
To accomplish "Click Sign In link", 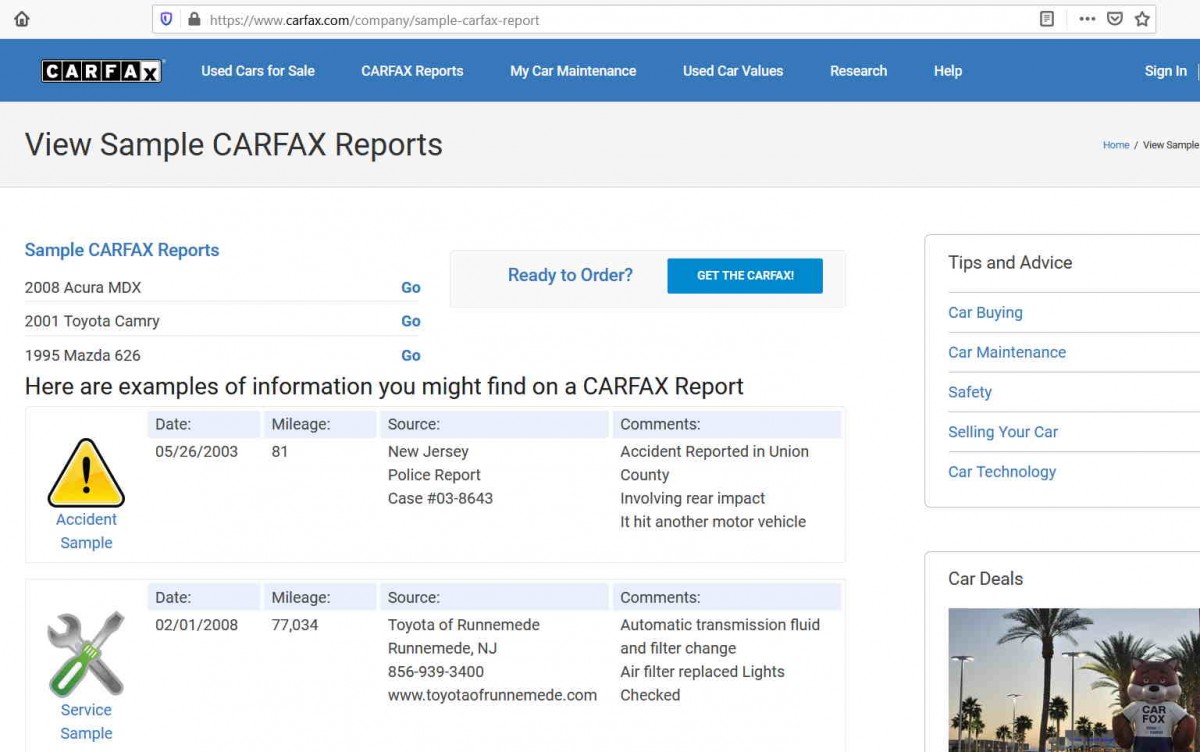I will [x=1166, y=71].
